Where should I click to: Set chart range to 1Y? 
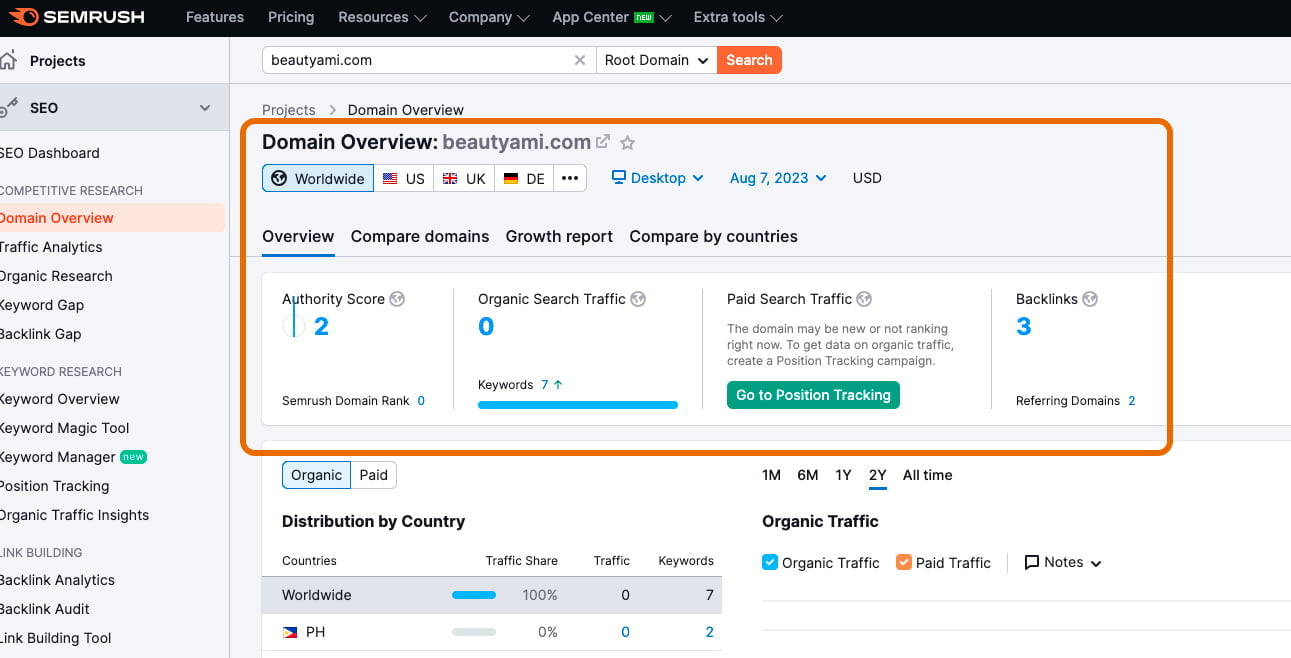(843, 475)
